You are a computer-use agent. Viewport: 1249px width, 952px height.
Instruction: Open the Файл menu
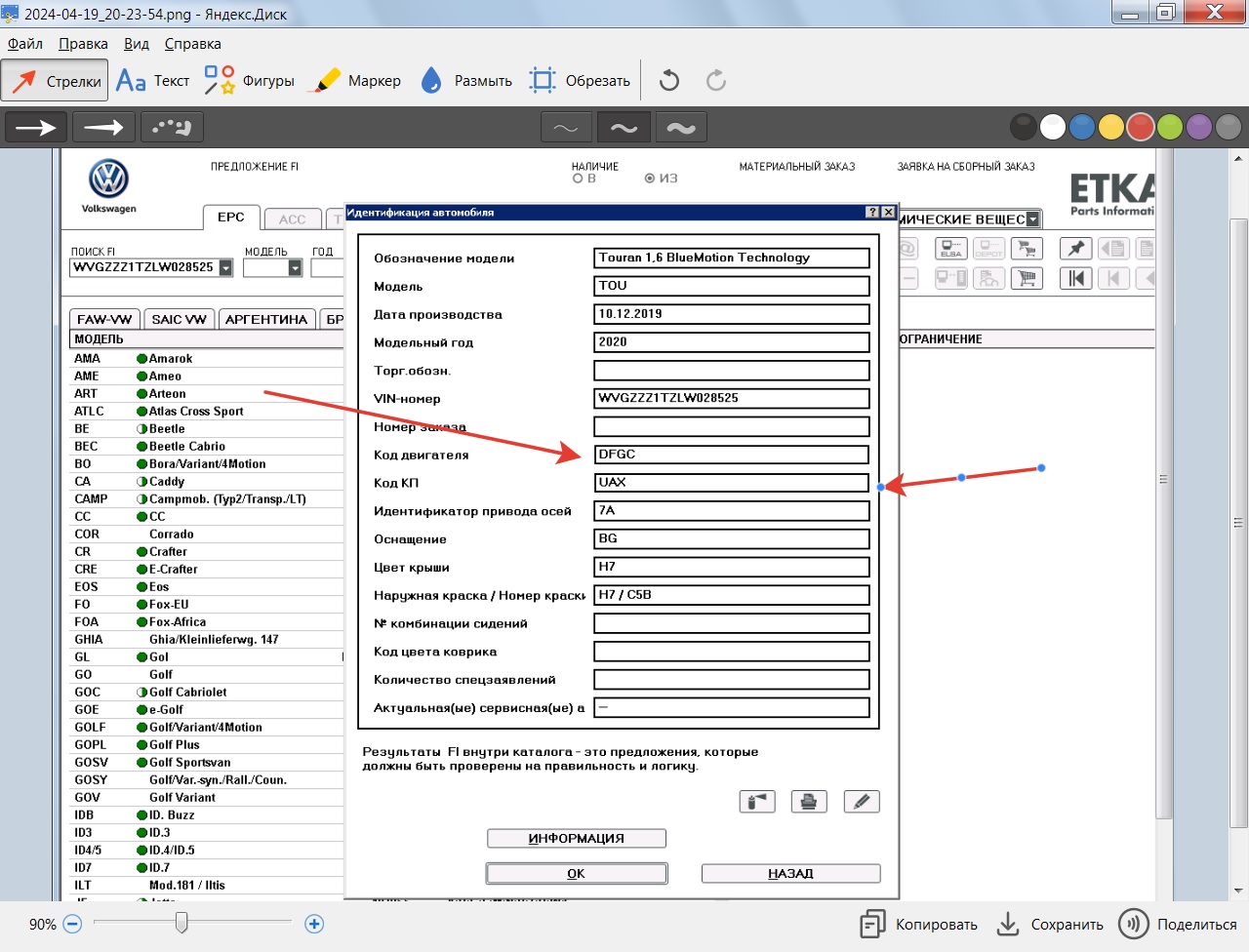[x=25, y=44]
